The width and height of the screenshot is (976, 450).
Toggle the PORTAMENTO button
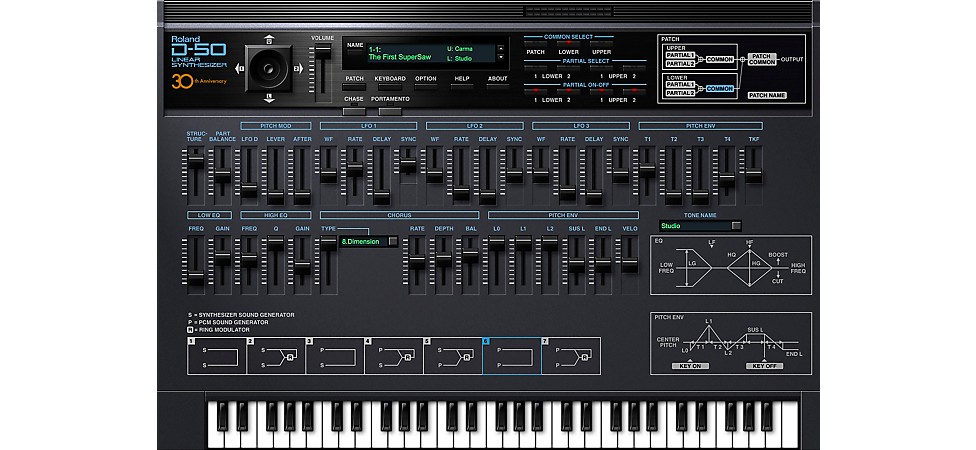point(390,111)
